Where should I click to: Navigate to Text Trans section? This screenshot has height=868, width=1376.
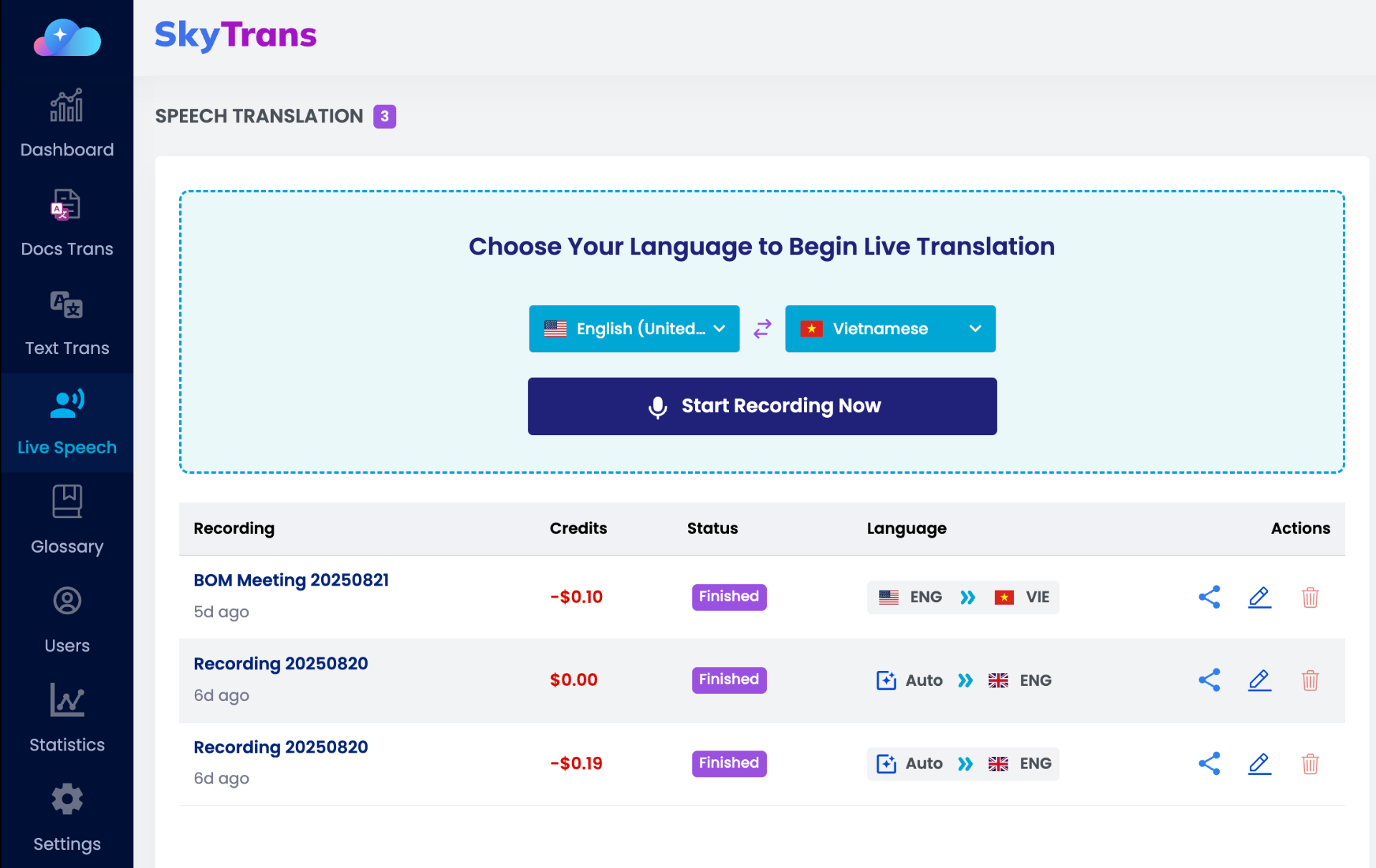[x=67, y=323]
